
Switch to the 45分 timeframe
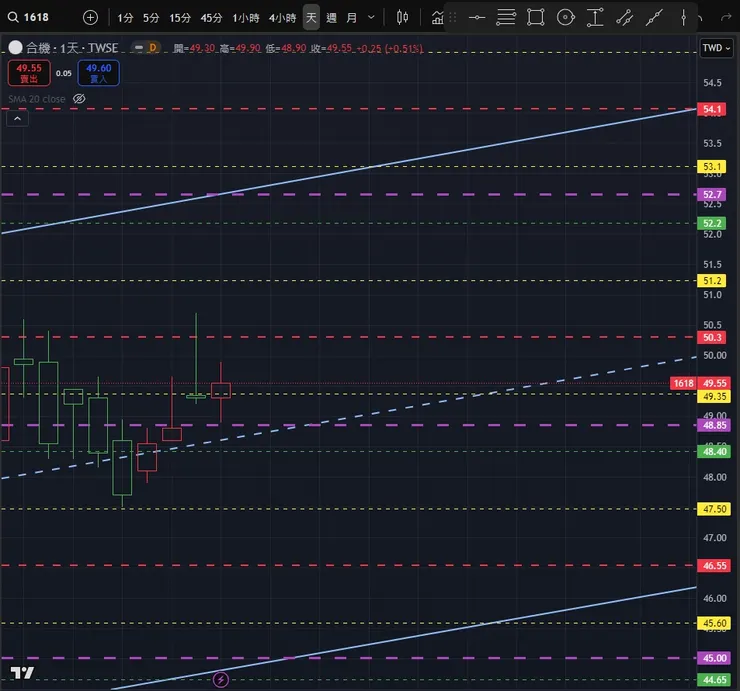[x=211, y=18]
